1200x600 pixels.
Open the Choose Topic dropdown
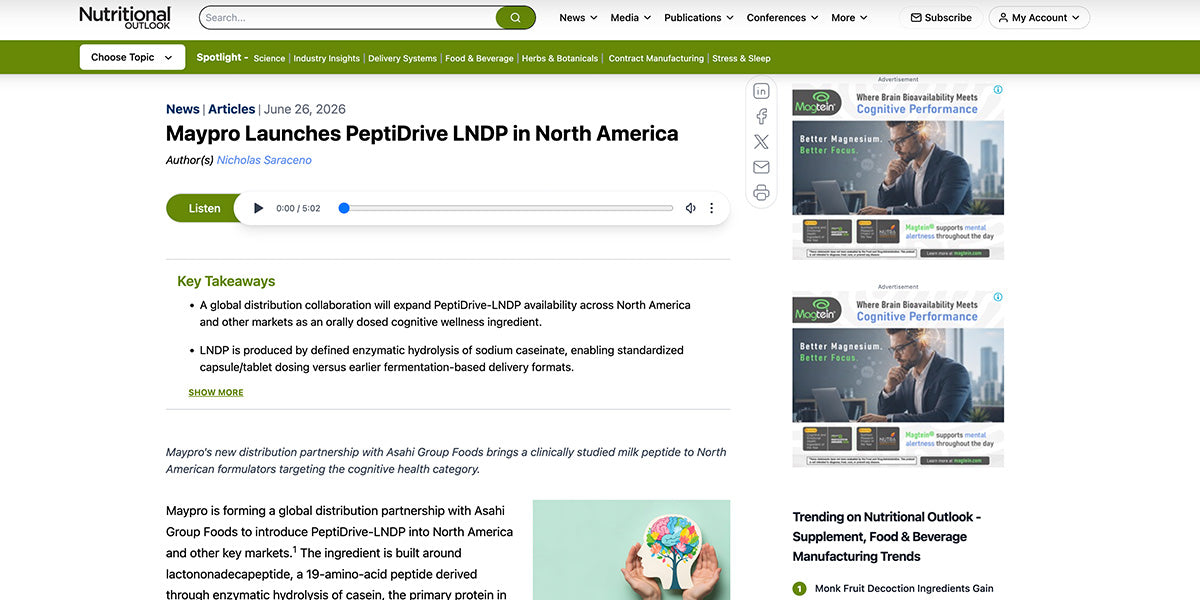tap(132, 57)
